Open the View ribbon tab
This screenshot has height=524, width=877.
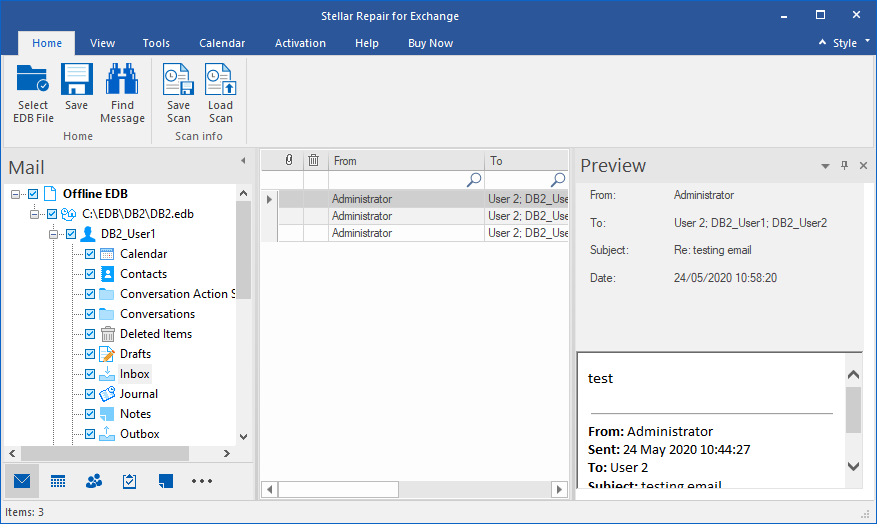tap(102, 43)
